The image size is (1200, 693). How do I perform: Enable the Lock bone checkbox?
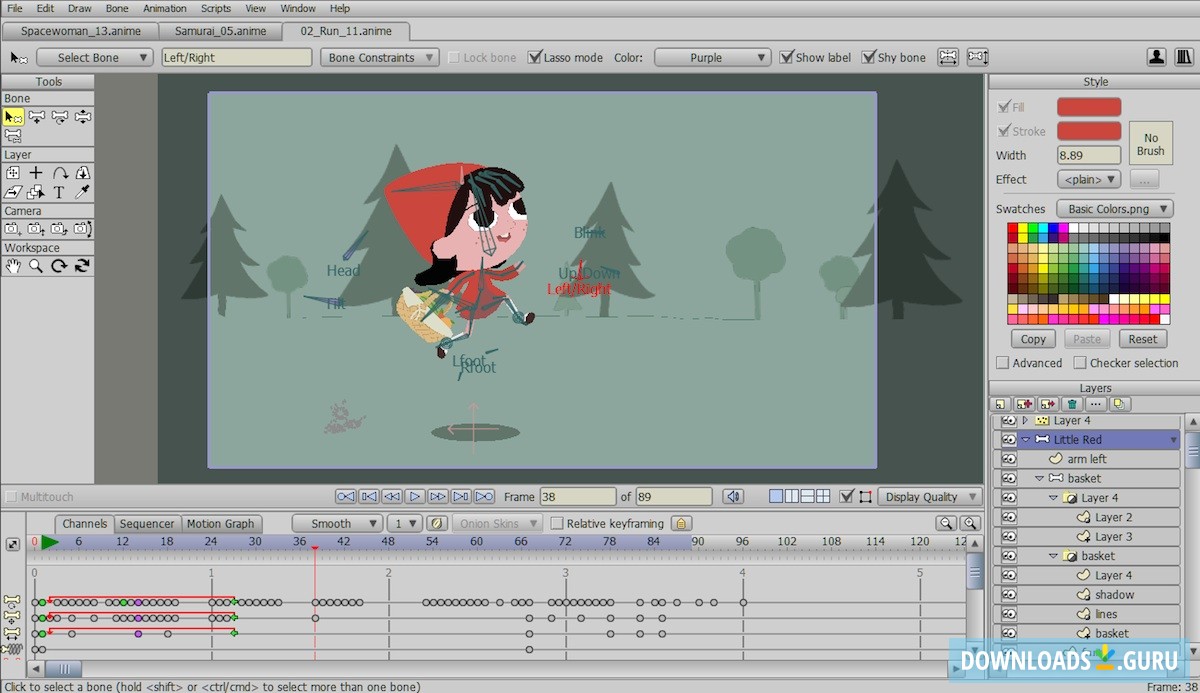tap(453, 57)
